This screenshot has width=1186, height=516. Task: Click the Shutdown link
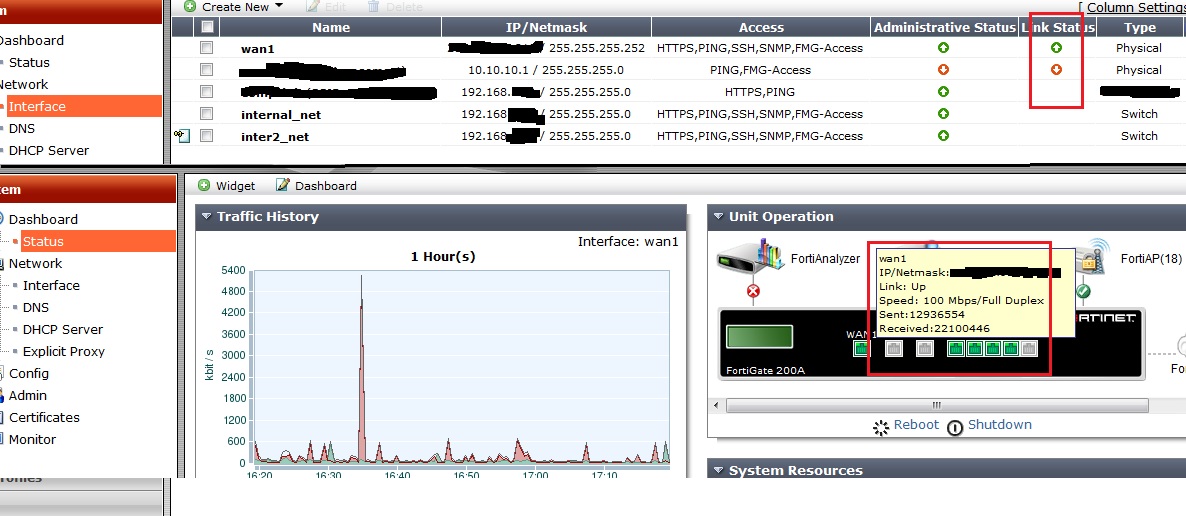click(999, 424)
